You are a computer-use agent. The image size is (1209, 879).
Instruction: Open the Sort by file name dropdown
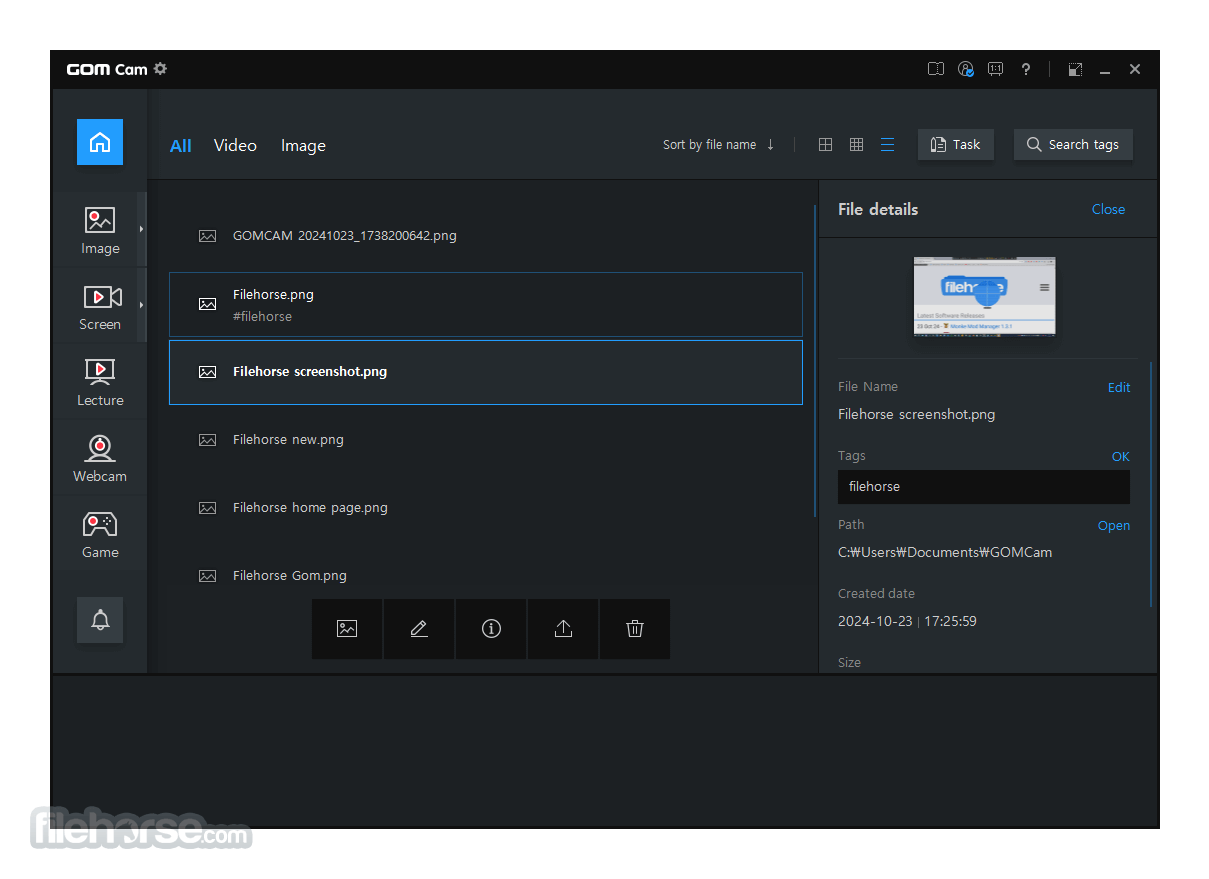709,145
